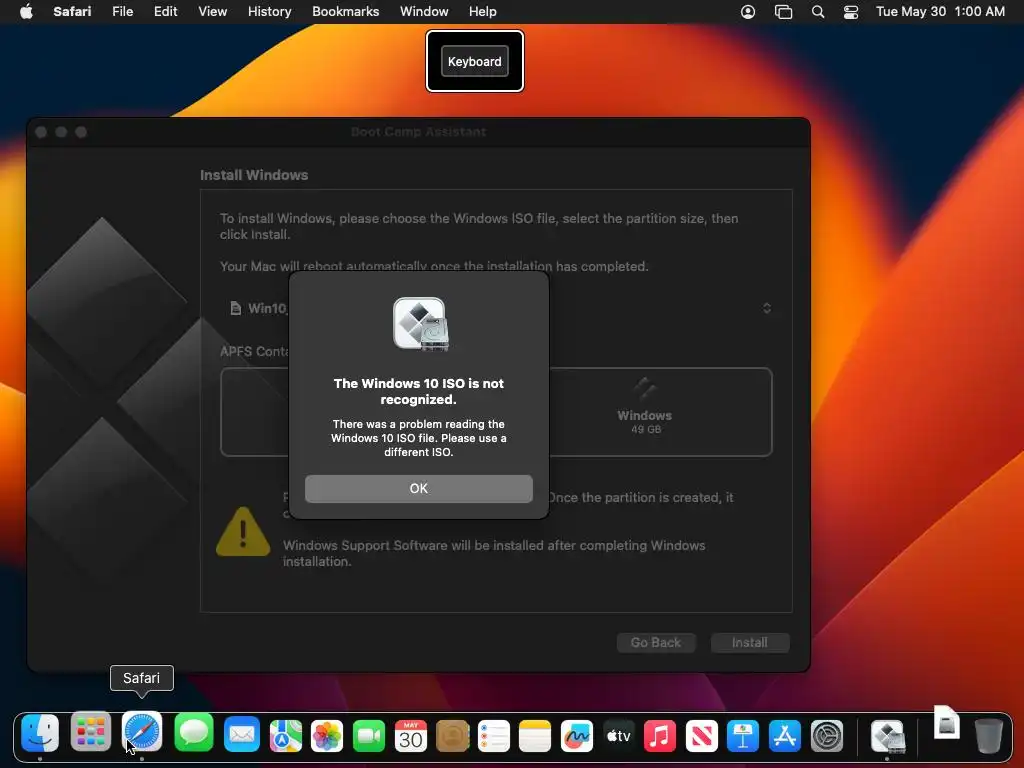Open Trash from the Dock
Image resolution: width=1024 pixels, height=768 pixels.
988,736
